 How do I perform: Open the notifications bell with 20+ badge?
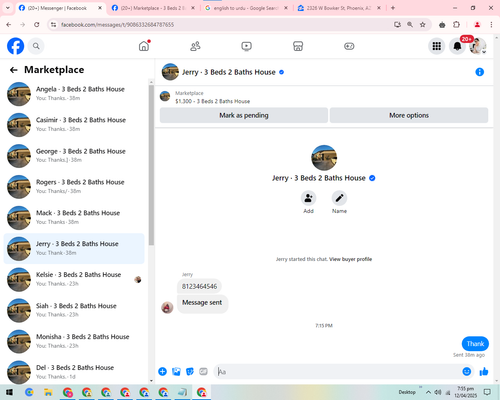(x=457, y=46)
